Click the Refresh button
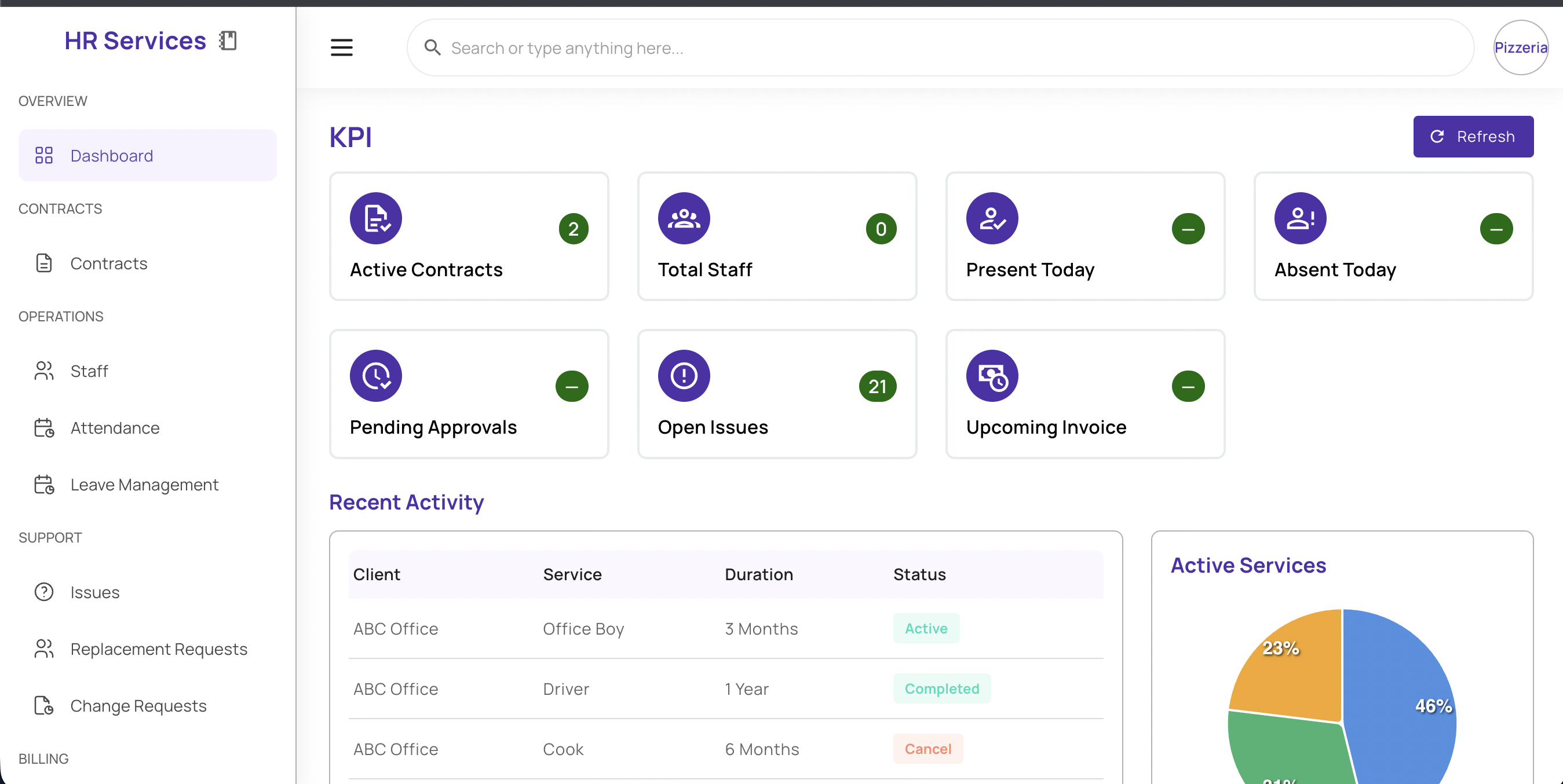The height and width of the screenshot is (784, 1563). point(1473,137)
